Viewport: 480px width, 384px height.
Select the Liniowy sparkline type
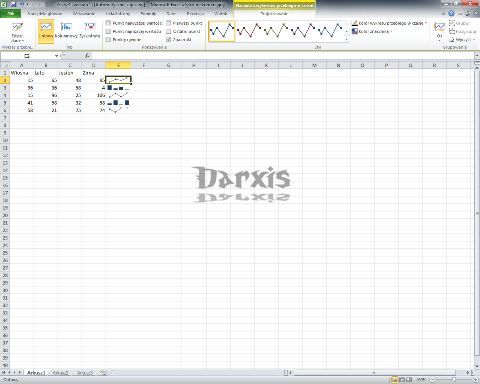[46, 31]
